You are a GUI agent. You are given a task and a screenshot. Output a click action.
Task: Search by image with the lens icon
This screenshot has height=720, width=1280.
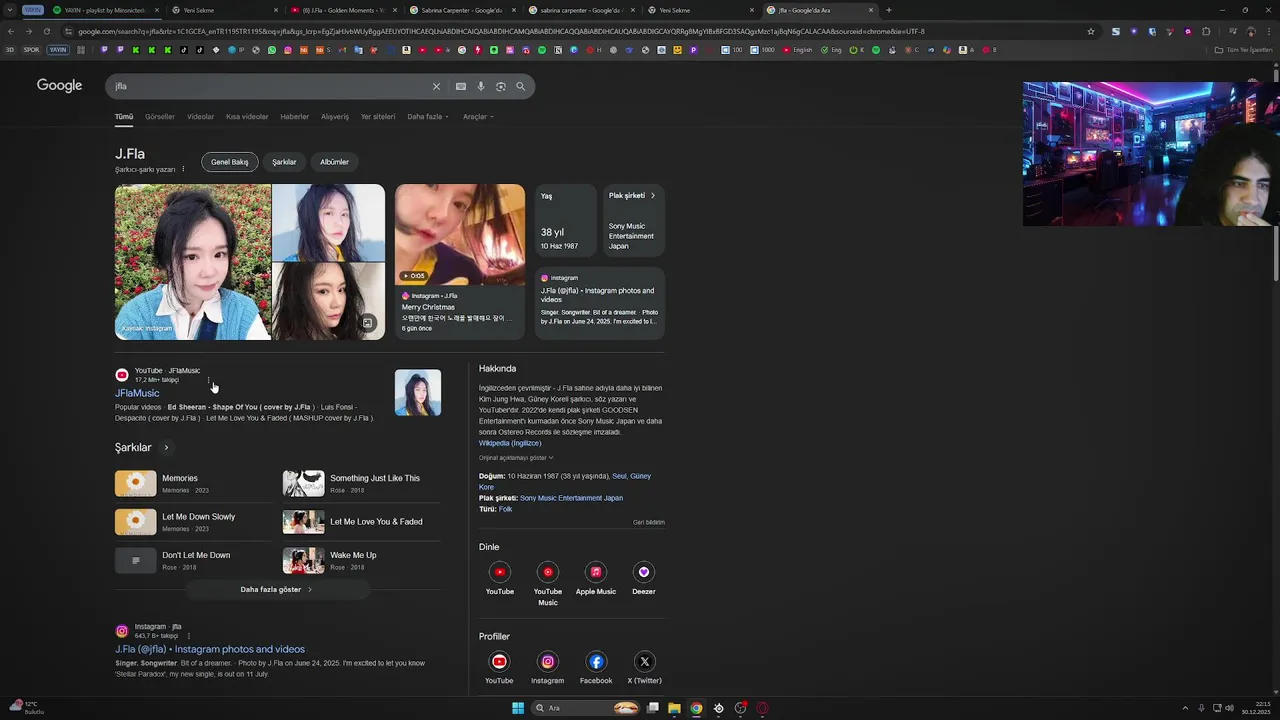tap(501, 86)
